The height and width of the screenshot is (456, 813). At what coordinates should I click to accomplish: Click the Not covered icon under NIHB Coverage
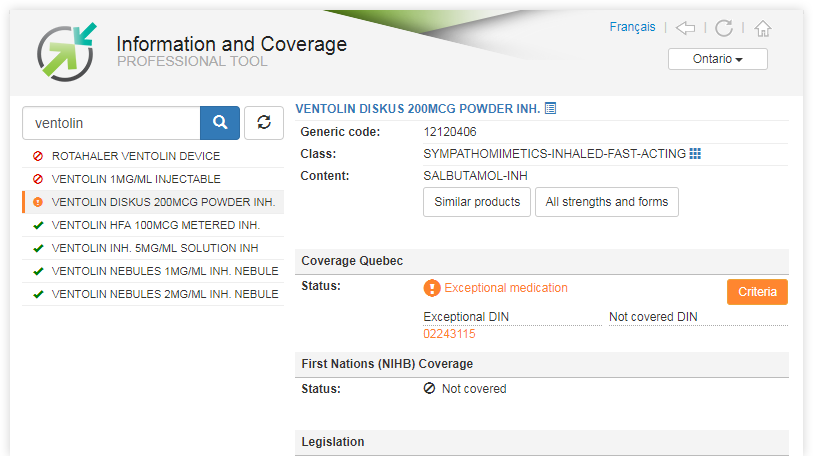(429, 389)
